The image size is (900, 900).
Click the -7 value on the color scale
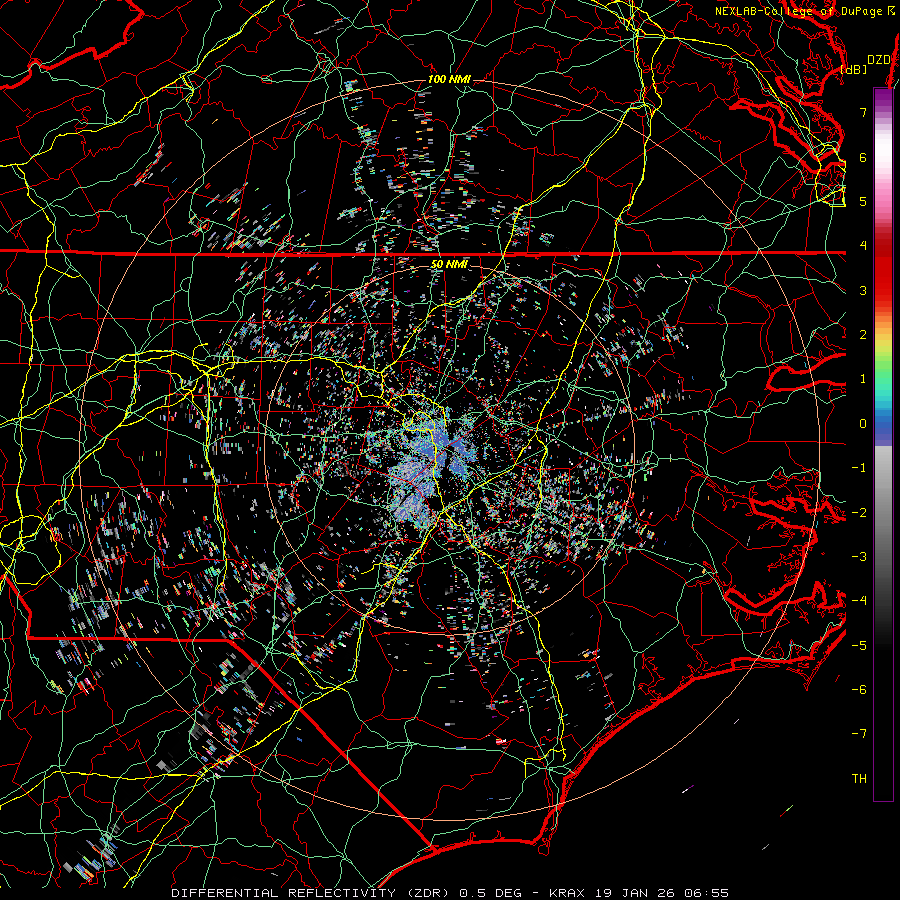tap(859, 734)
